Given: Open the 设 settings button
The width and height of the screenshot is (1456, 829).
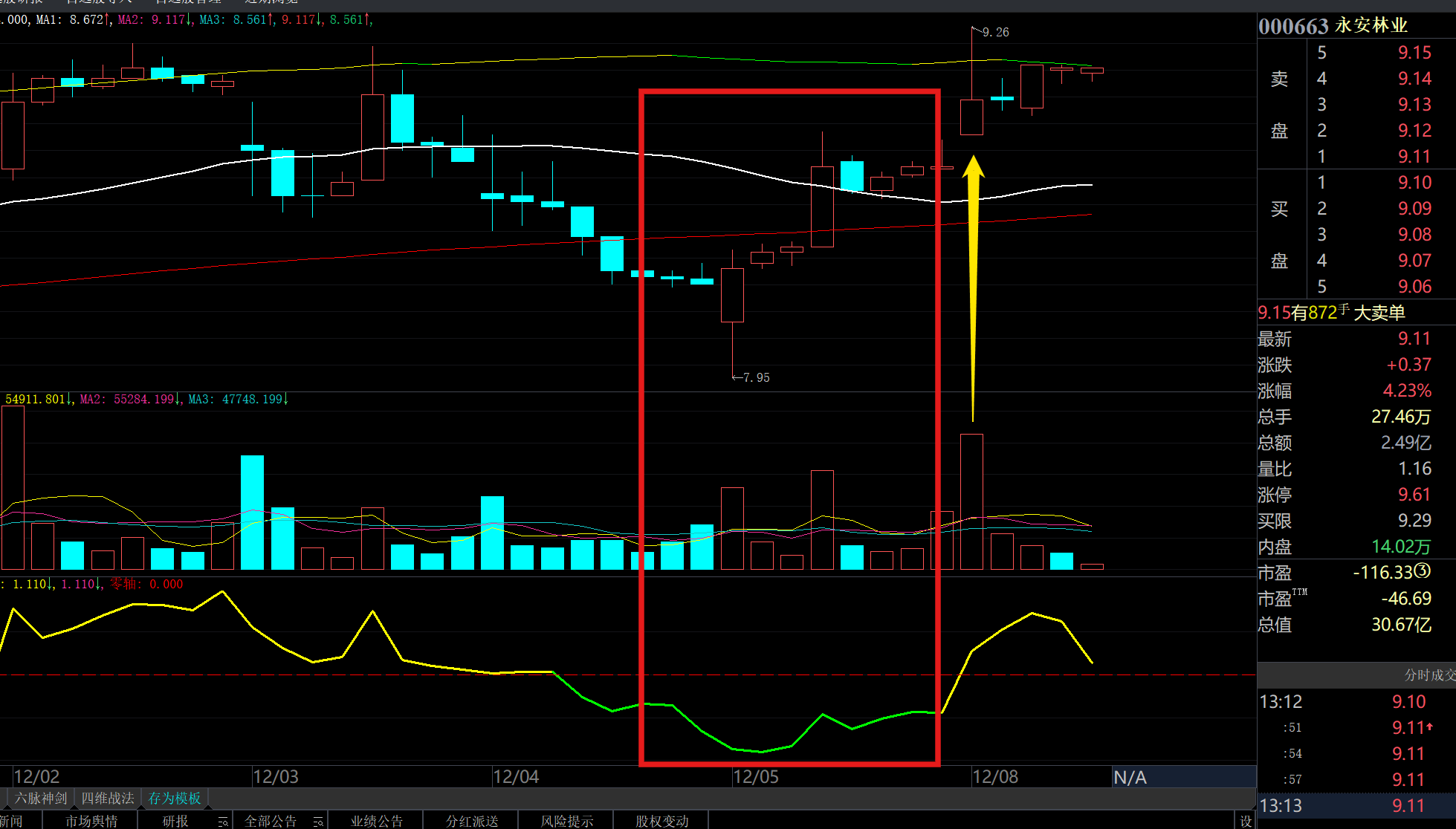Looking at the screenshot, I should pyautogui.click(x=1246, y=821).
